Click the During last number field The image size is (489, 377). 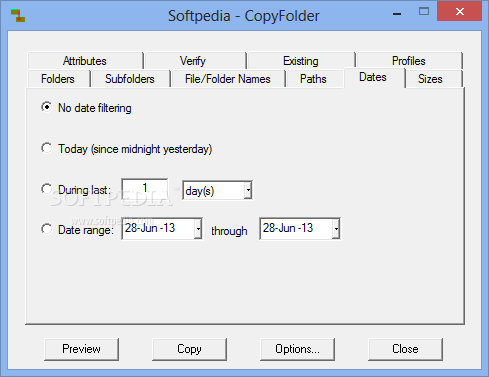(145, 189)
